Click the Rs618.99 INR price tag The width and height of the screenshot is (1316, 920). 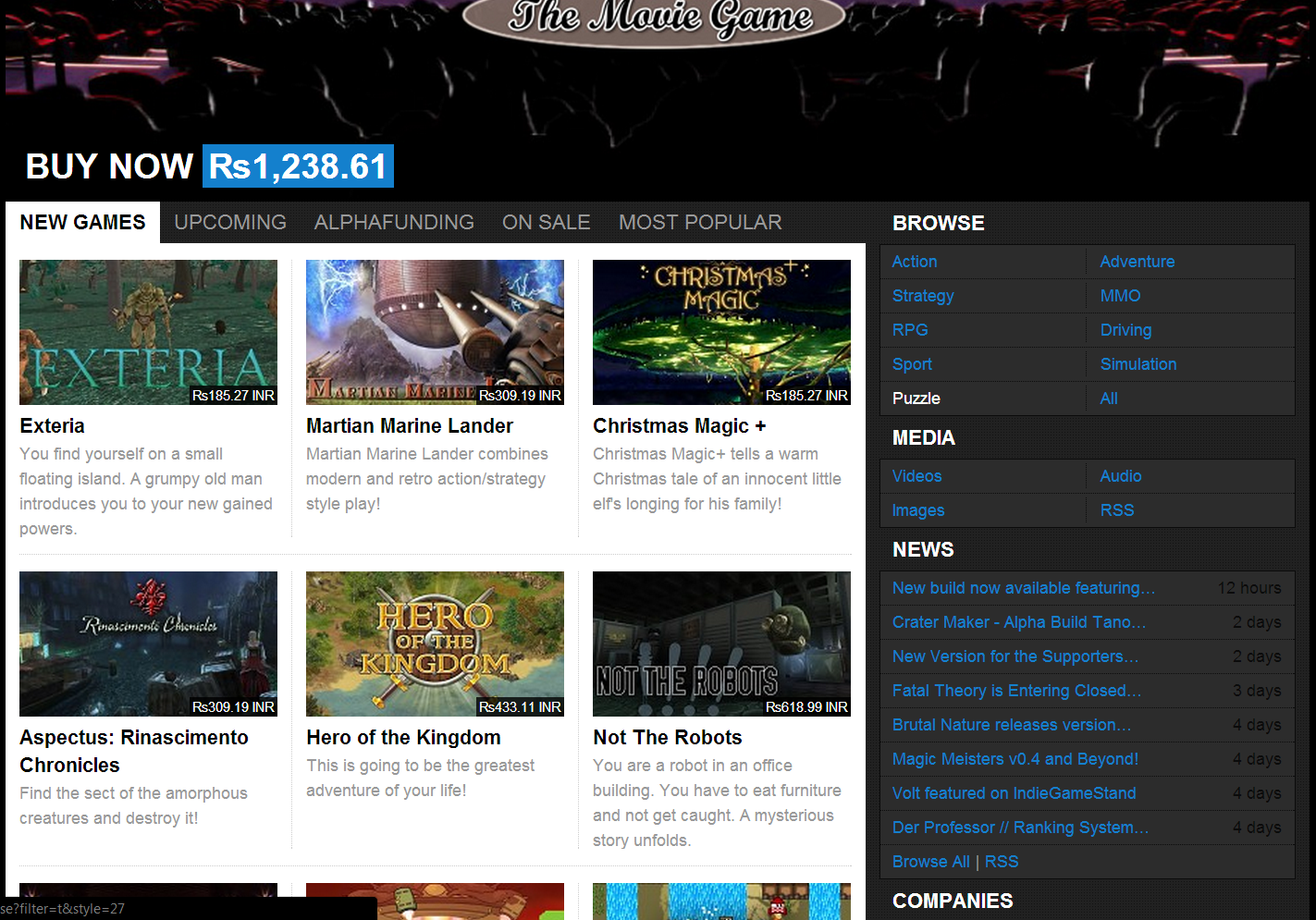pos(806,707)
